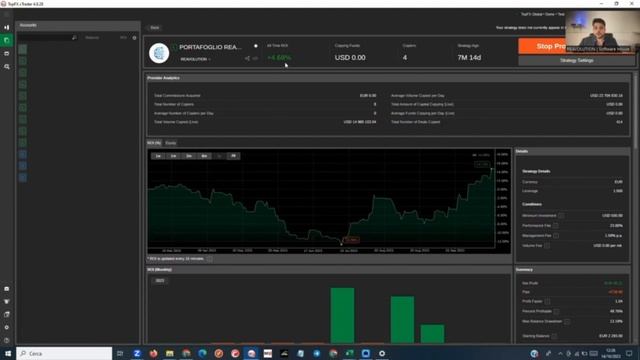Open the help icon at sidebar bottom
The width and height of the screenshot is (640, 360).
(7, 340)
